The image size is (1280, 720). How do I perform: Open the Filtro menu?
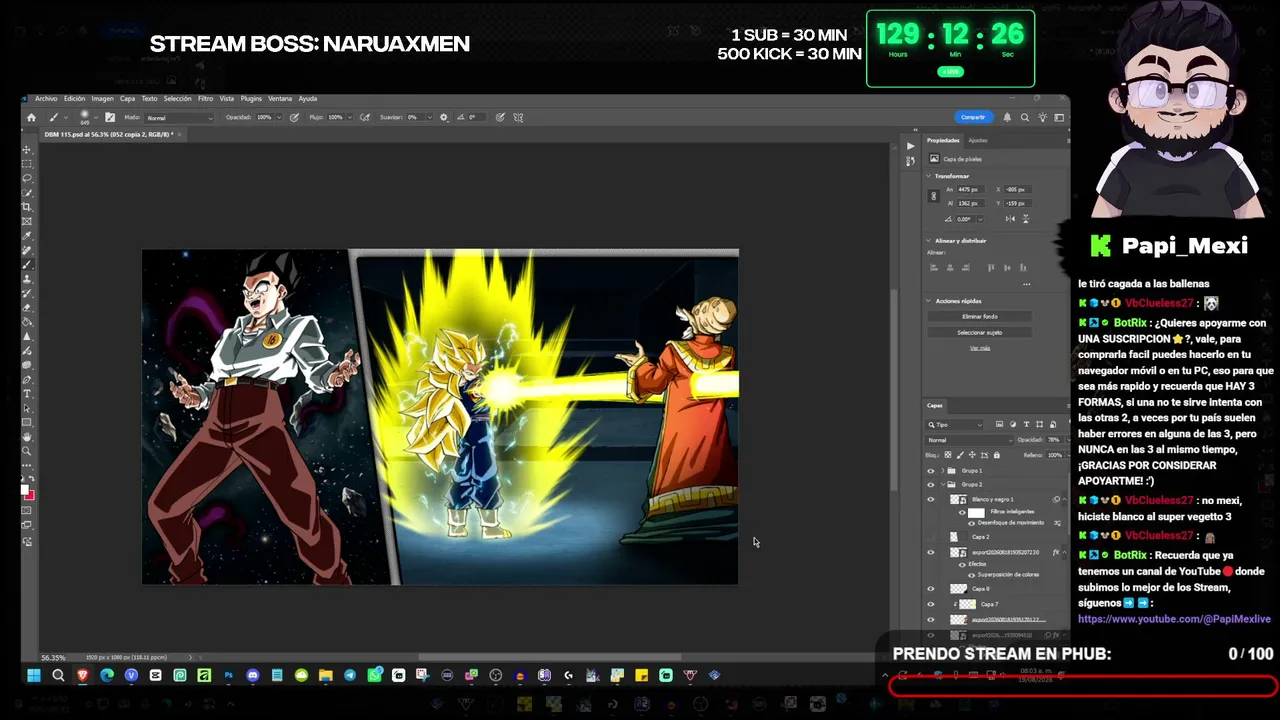[205, 99]
